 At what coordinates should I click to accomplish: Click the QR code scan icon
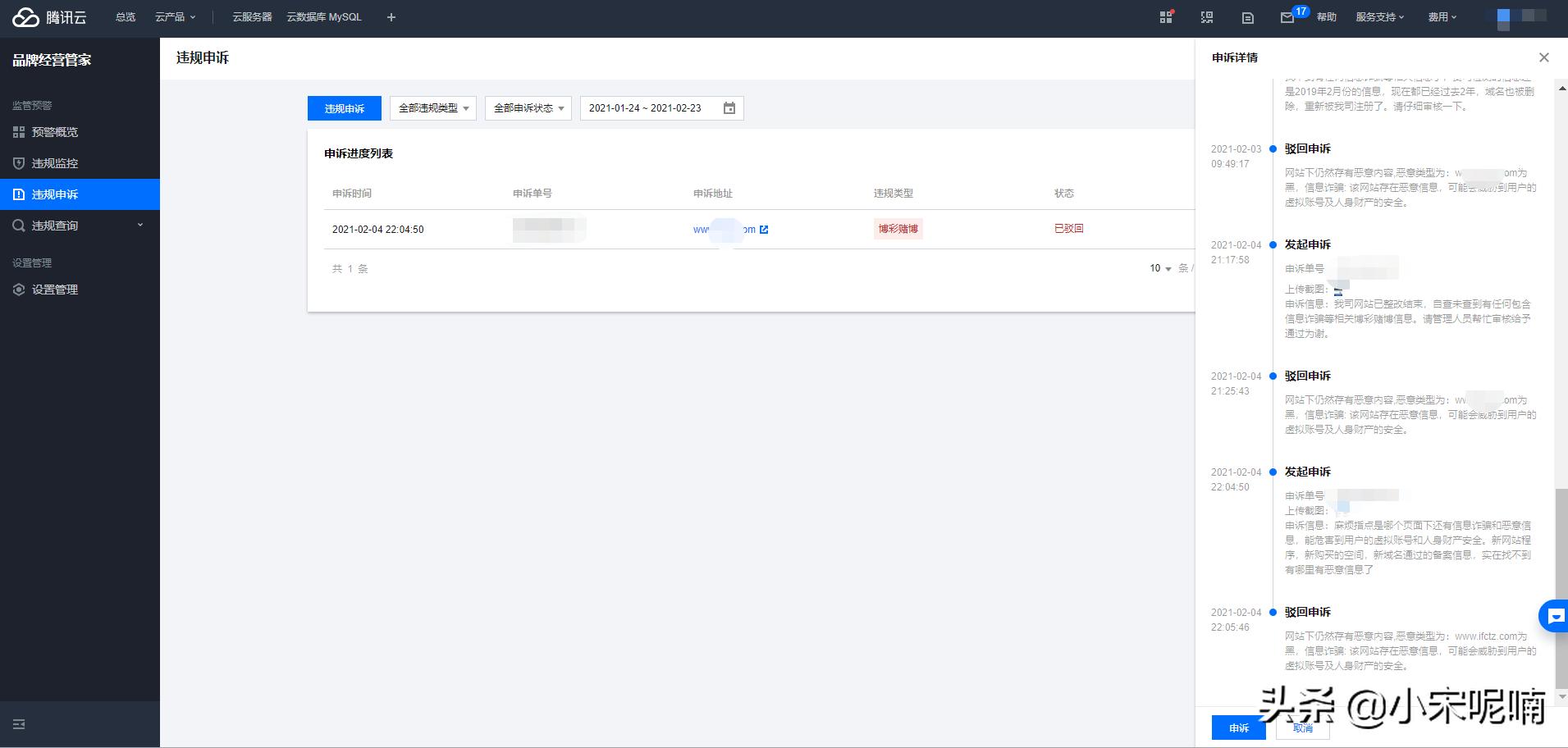[1207, 17]
